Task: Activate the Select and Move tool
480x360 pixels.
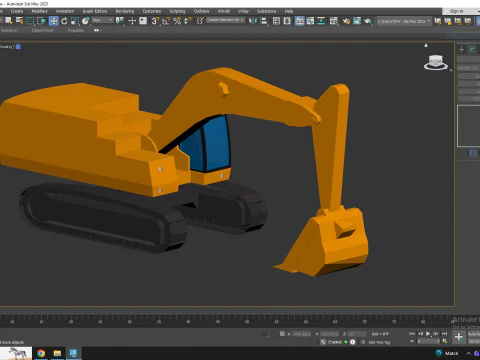Action: tap(53, 21)
